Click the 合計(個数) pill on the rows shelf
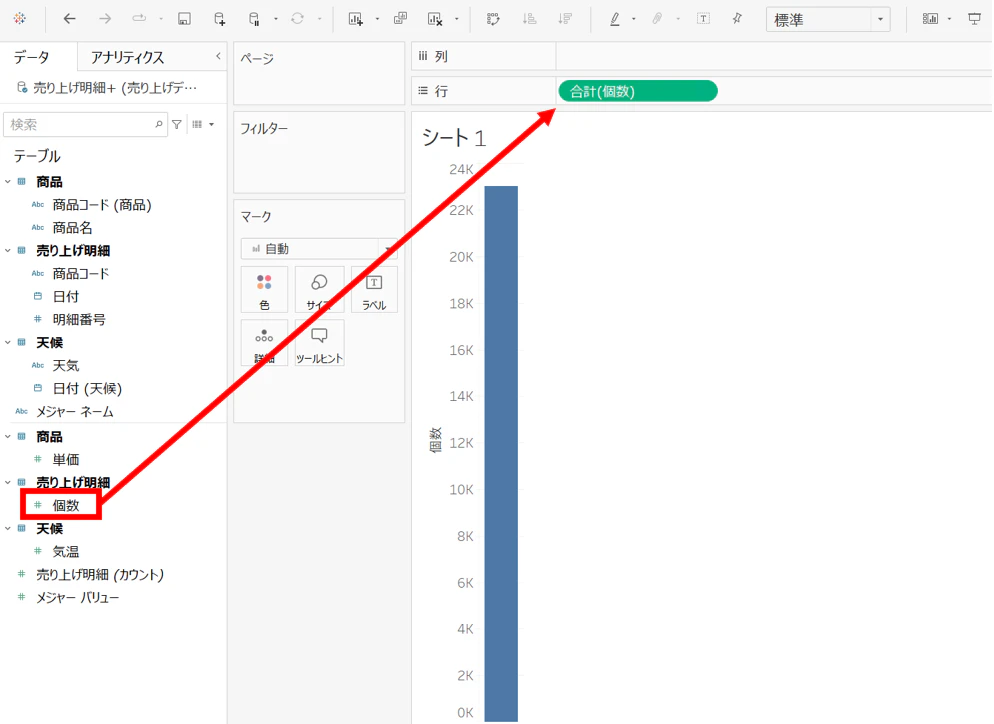994x724 pixels. (638, 91)
